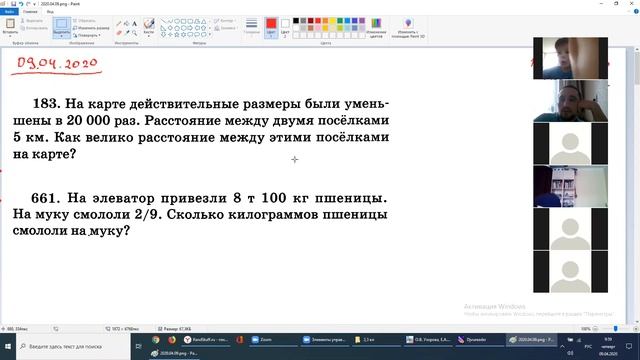Switch to the View (Вид) tab
Image resolution: width=640 pixels, height=360 pixels.
[x=50, y=11]
